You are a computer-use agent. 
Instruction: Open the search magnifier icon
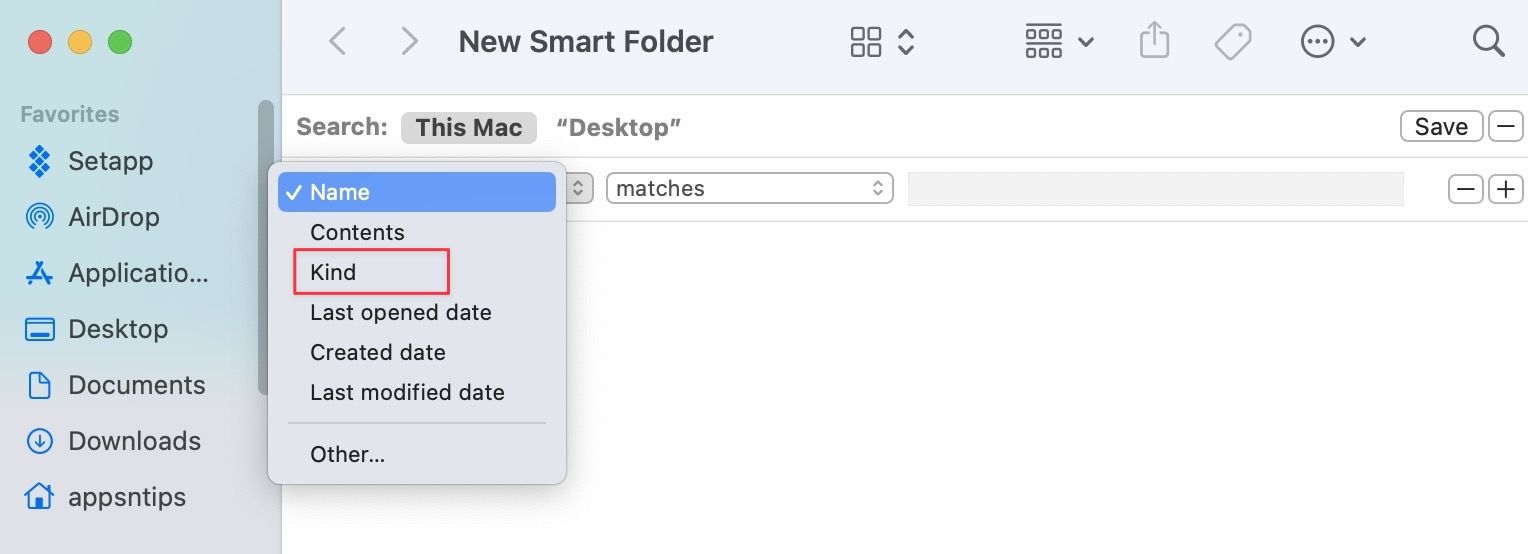coord(1489,42)
